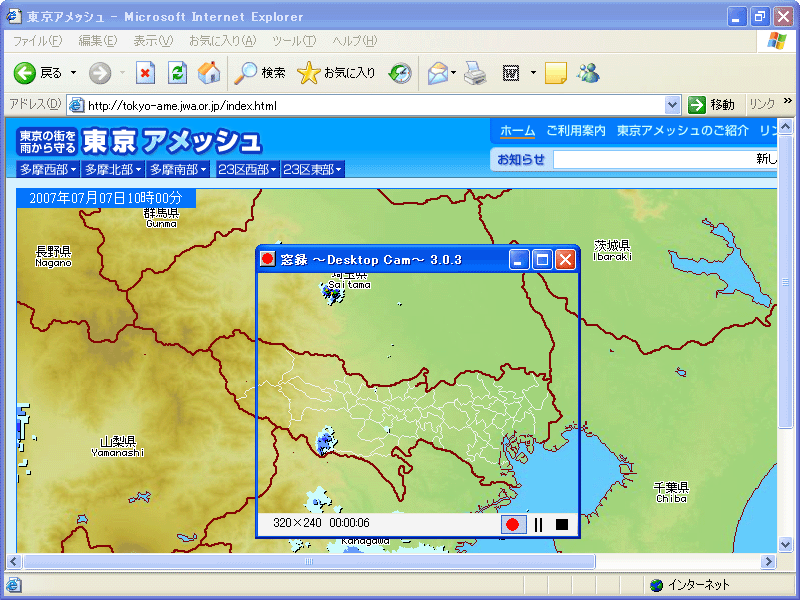Click the インターネット zone globe icon
This screenshot has width=800, height=600.
coord(657,585)
